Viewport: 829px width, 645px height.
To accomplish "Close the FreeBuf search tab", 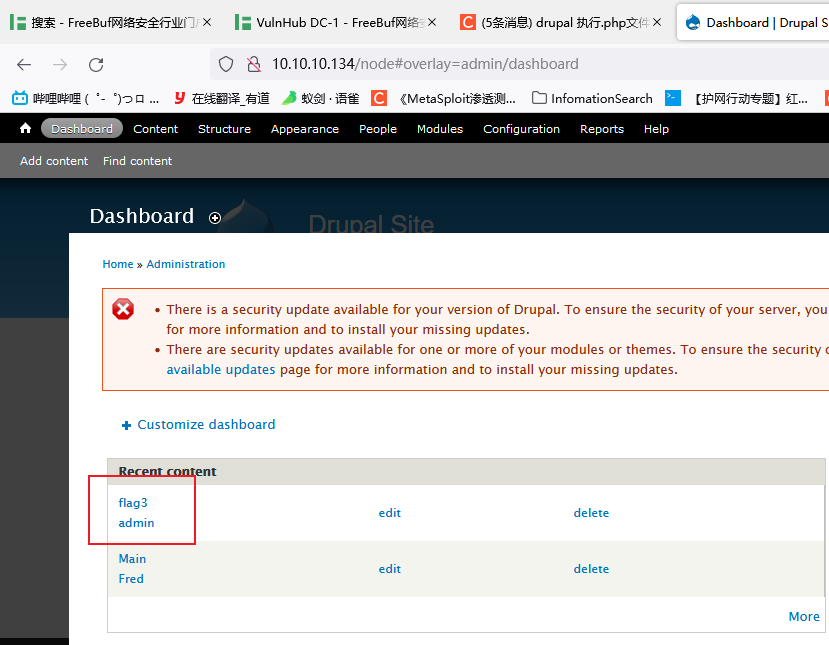I will [207, 22].
